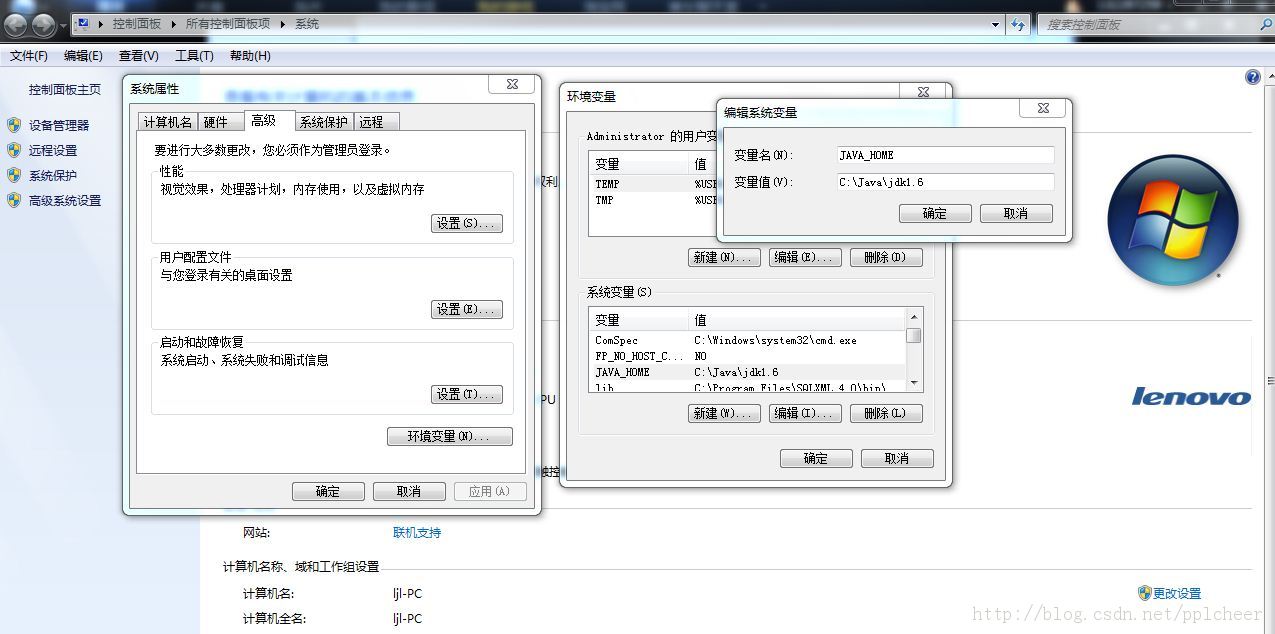Image resolution: width=1275 pixels, height=634 pixels.
Task: Open the 查看(V) menu
Action: [x=139, y=56]
